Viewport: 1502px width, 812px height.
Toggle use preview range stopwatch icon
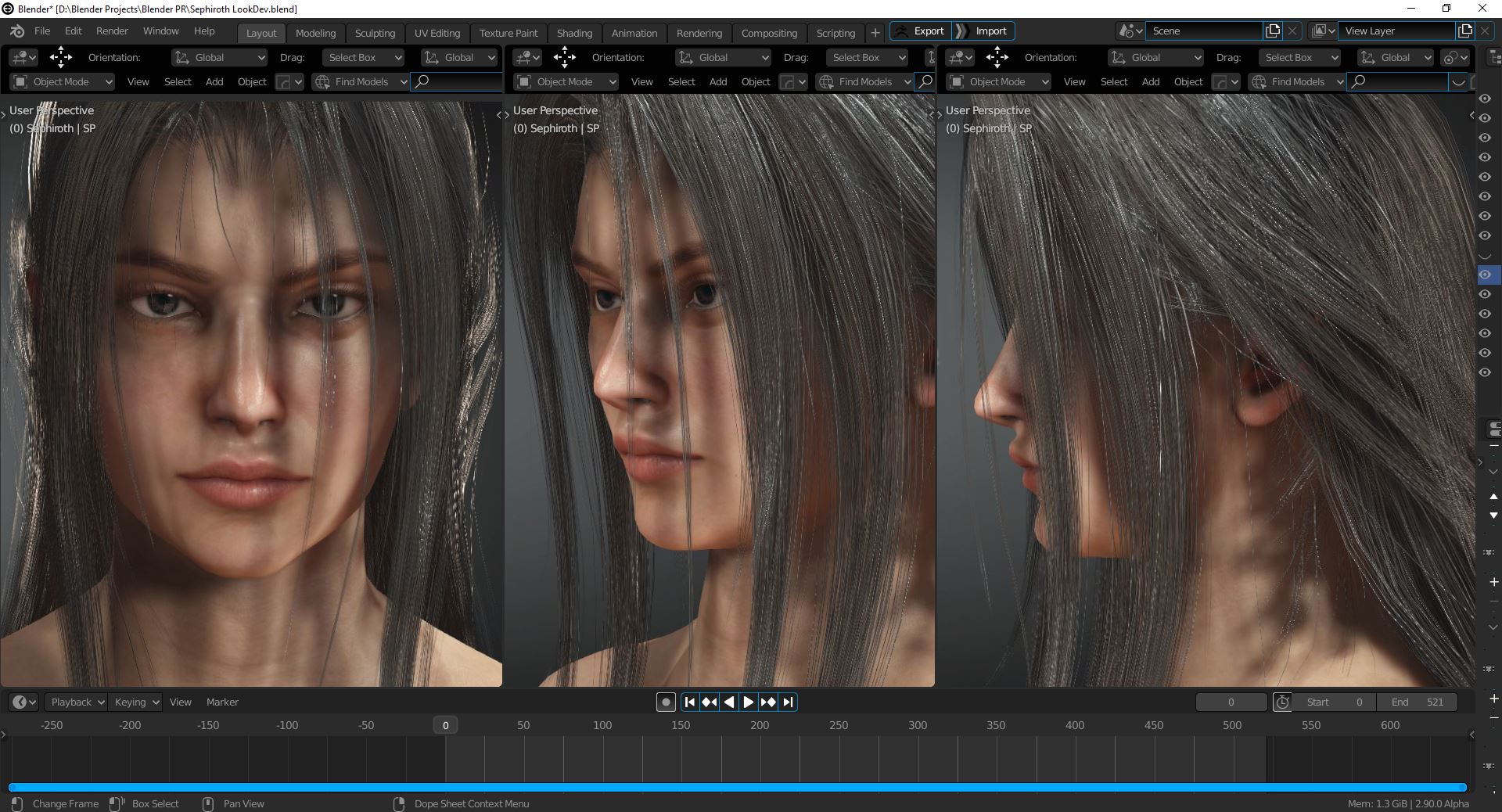click(1282, 702)
